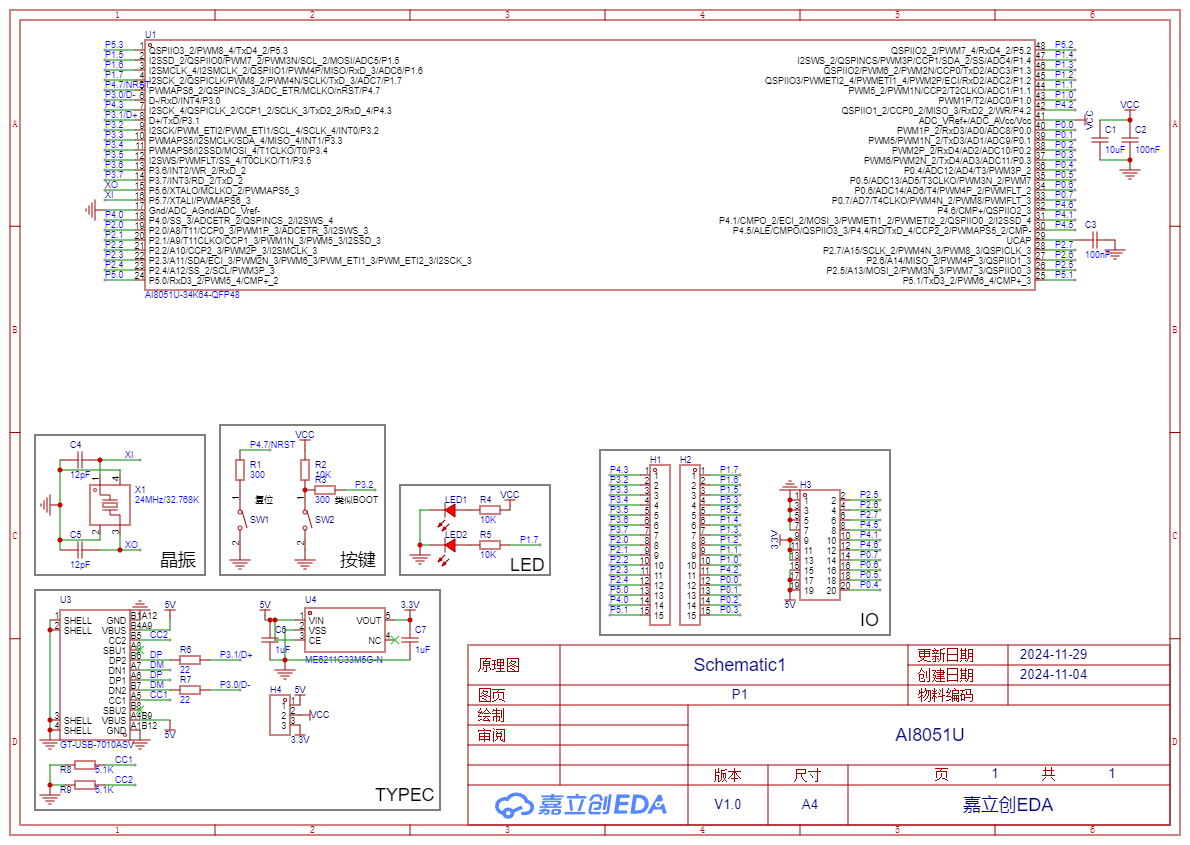Click resistor R1 300 ohm
This screenshot has width=1190, height=845.
pos(240,470)
